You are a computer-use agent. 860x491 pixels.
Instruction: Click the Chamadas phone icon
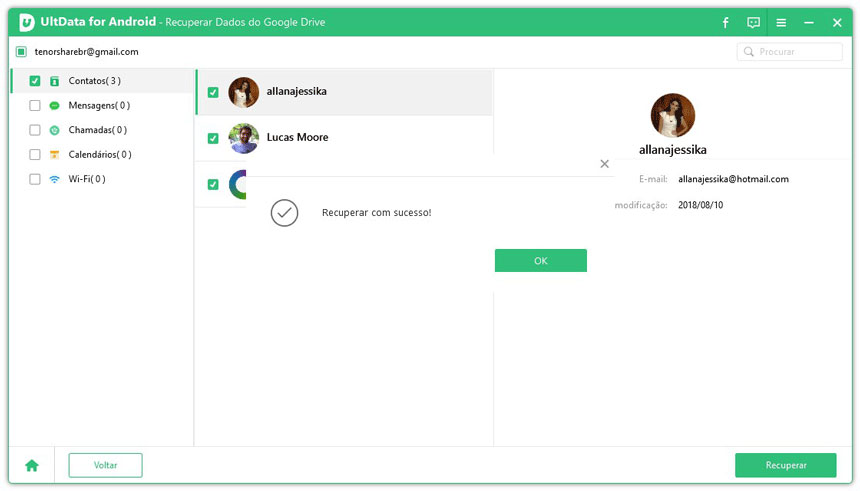coord(54,130)
